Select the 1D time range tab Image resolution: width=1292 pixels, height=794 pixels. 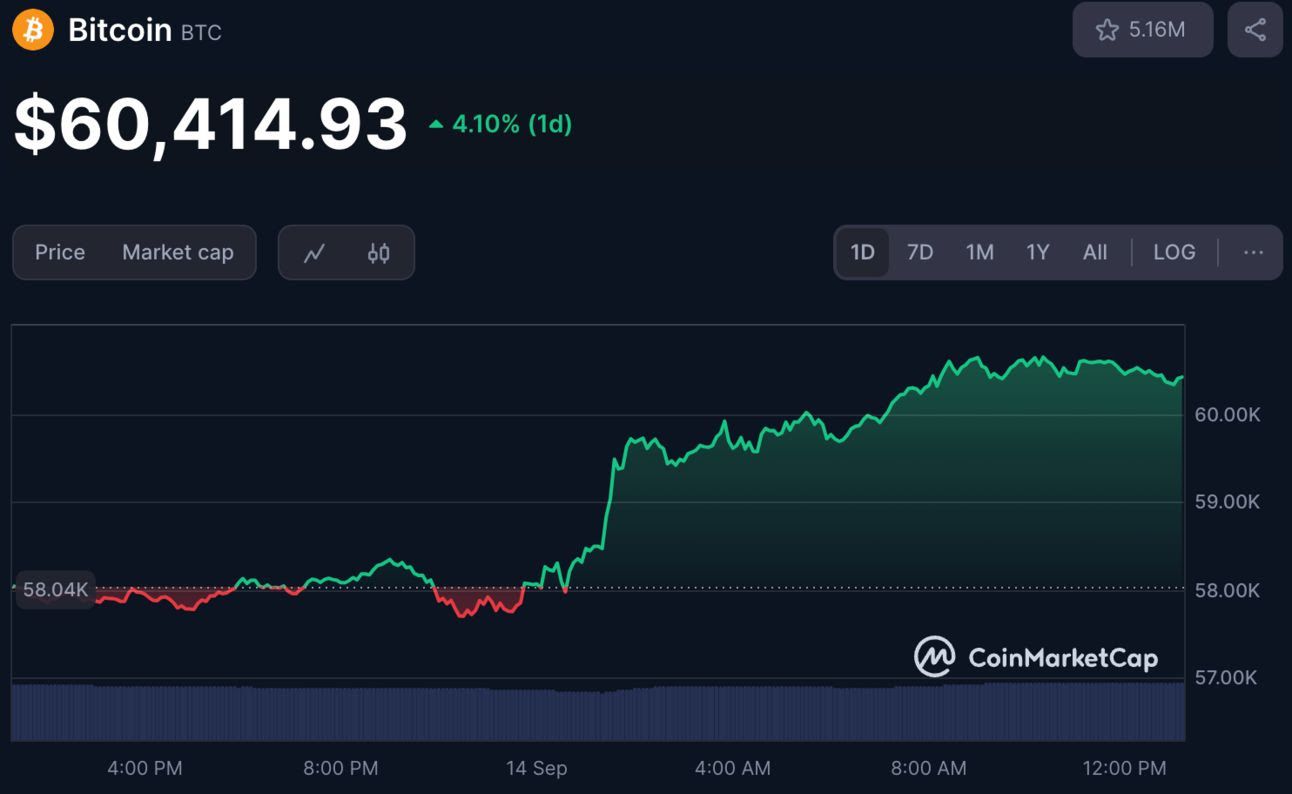[x=862, y=252]
